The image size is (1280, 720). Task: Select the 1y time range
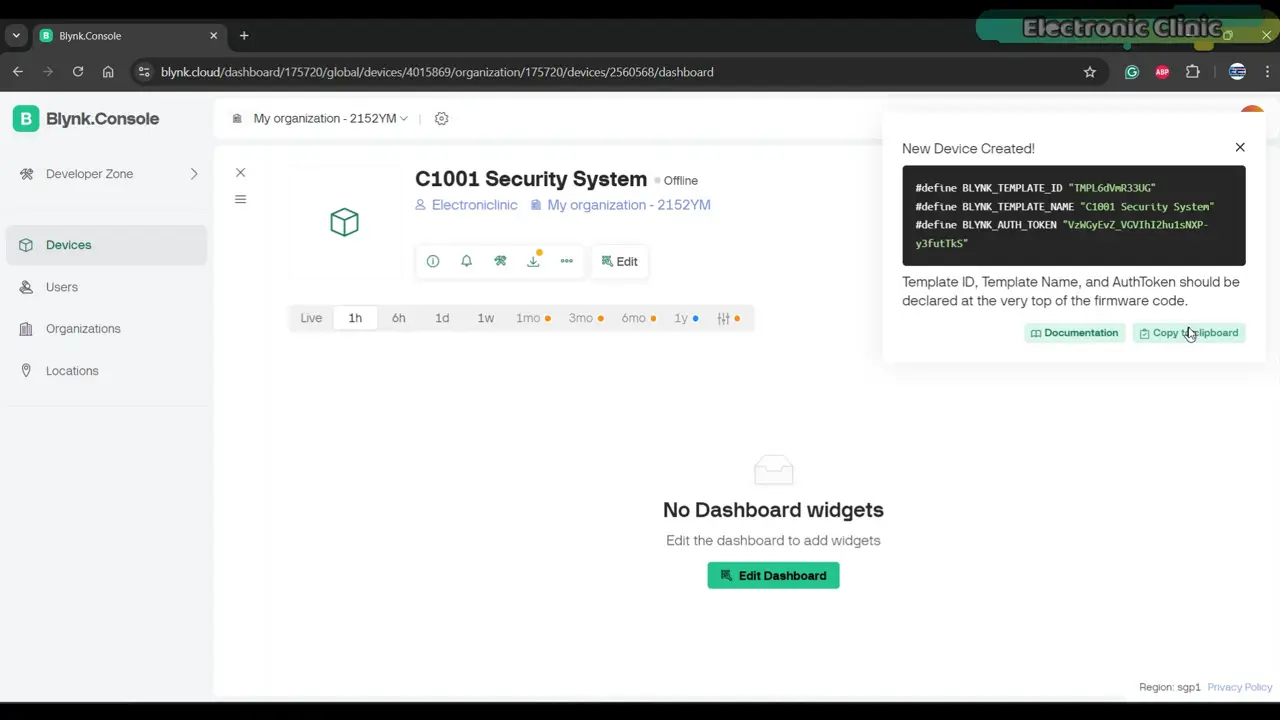[686, 318]
